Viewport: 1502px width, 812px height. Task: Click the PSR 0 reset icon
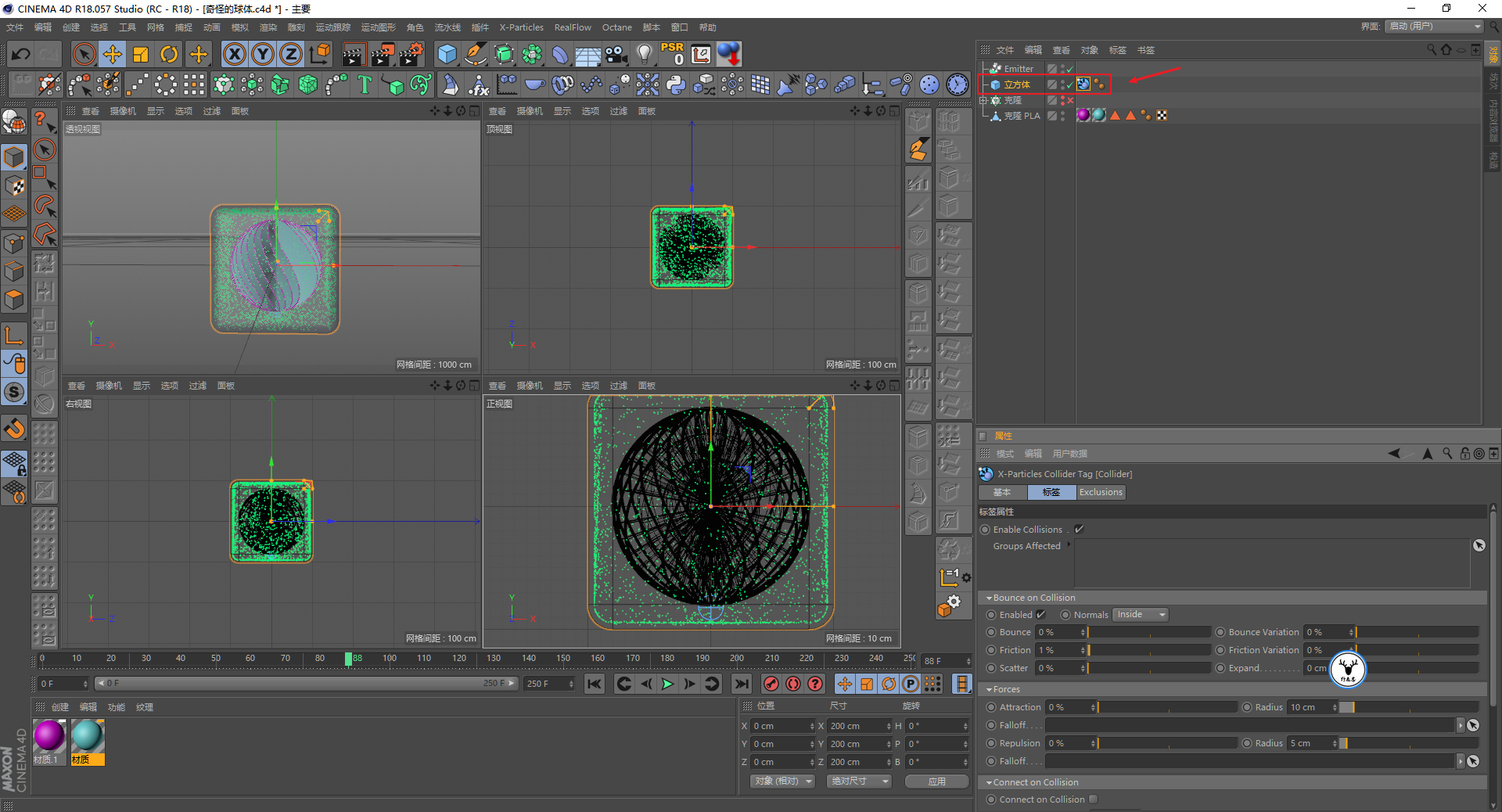[x=673, y=54]
